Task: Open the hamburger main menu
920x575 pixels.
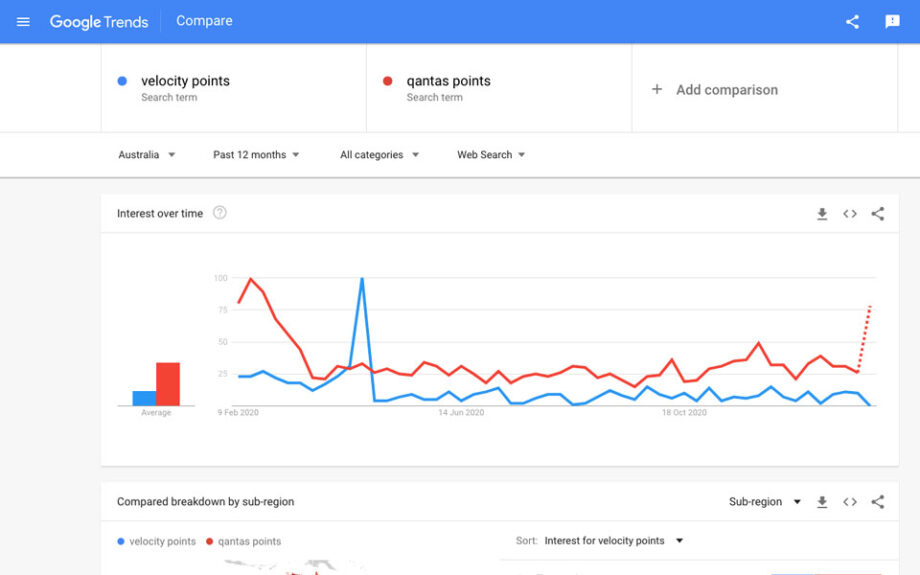Action: pyautogui.click(x=23, y=22)
